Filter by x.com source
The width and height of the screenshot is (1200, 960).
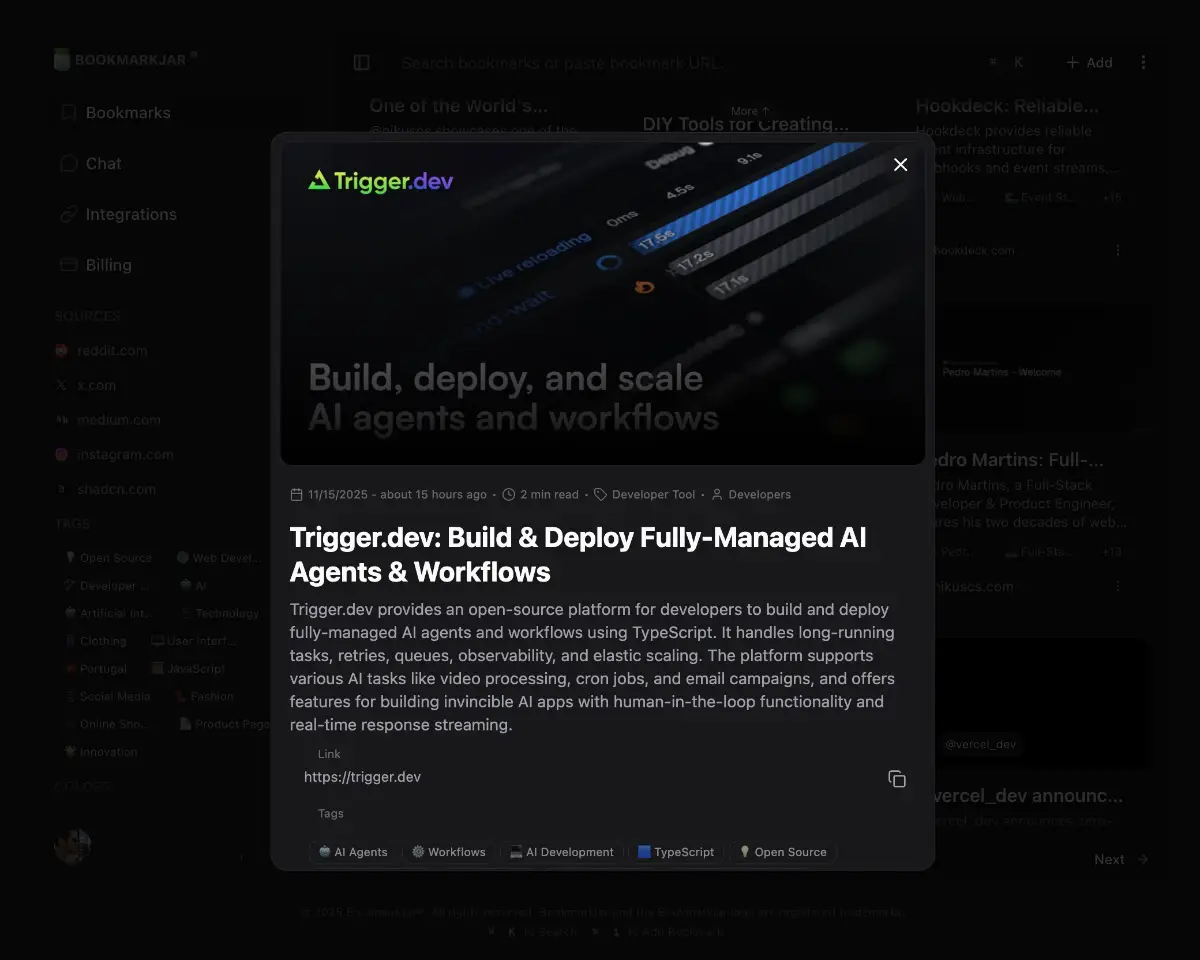click(x=96, y=386)
